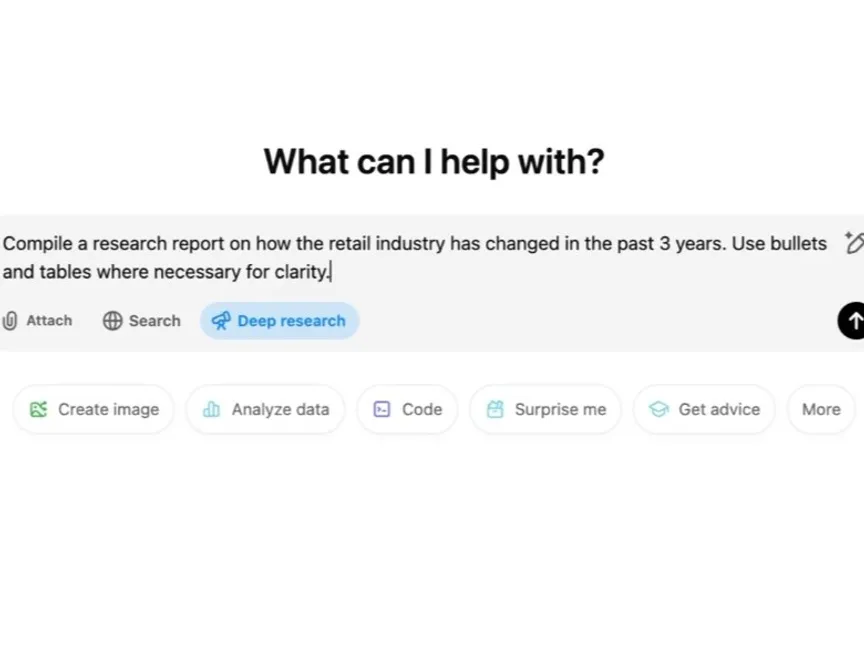
Task: Click inside the prompt text field
Action: 400,257
